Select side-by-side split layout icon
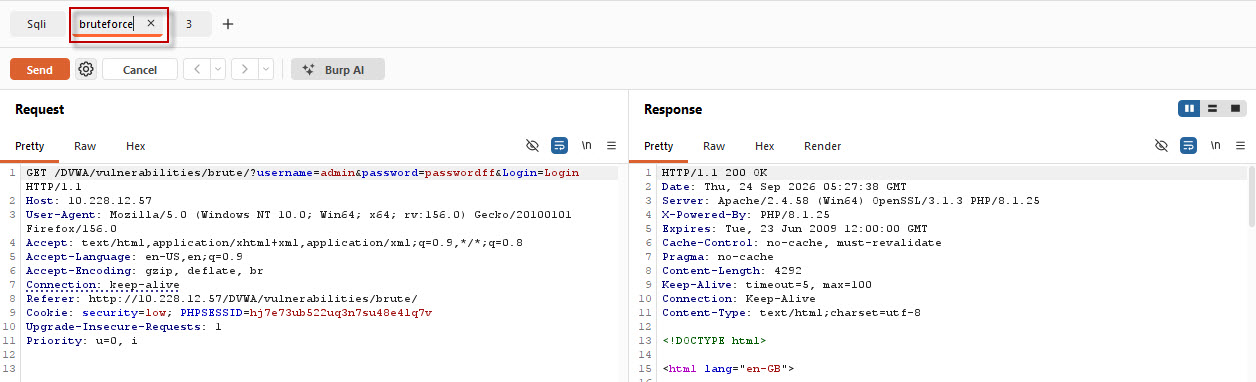1256x382 pixels. (x=1189, y=108)
